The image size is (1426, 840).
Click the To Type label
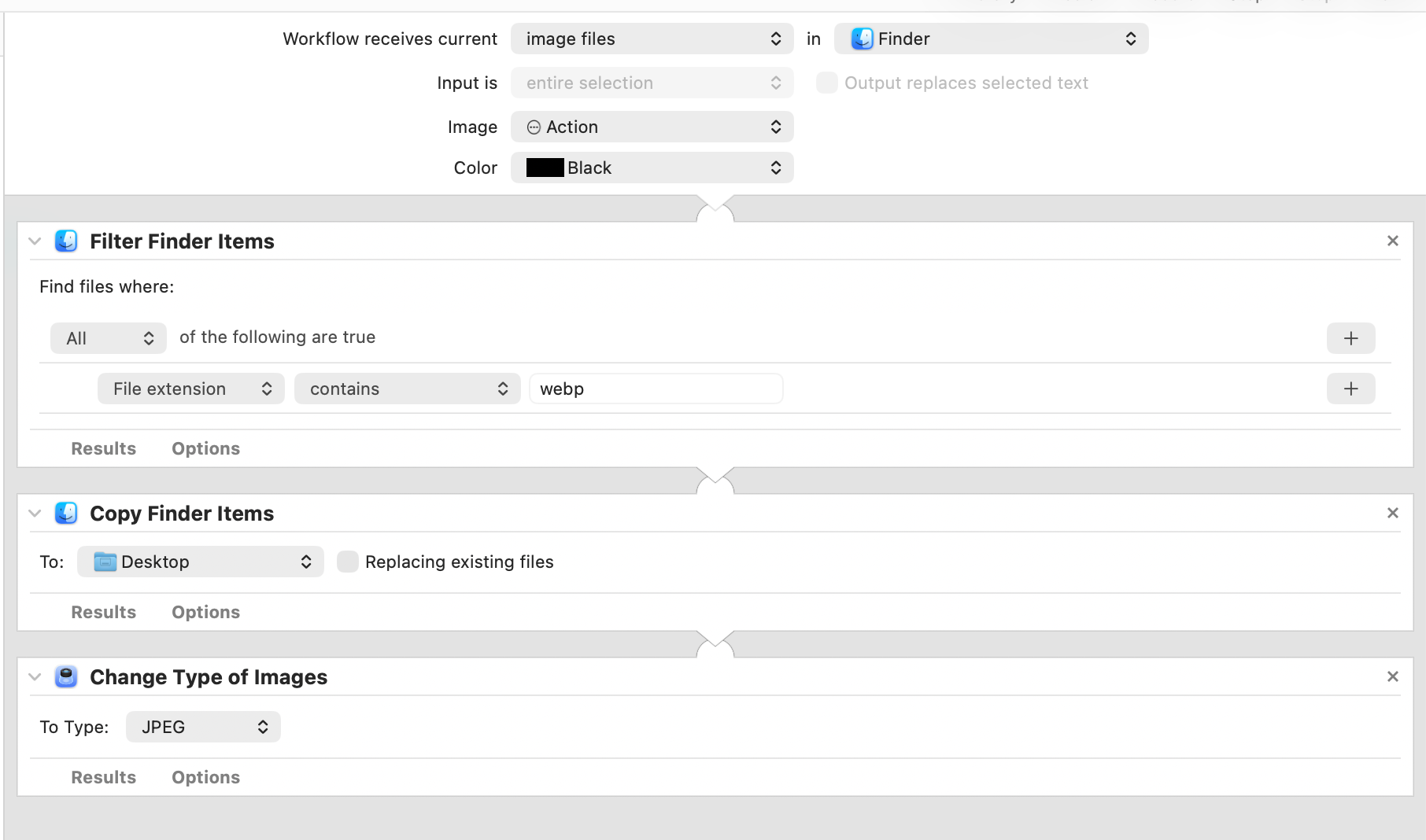74,727
